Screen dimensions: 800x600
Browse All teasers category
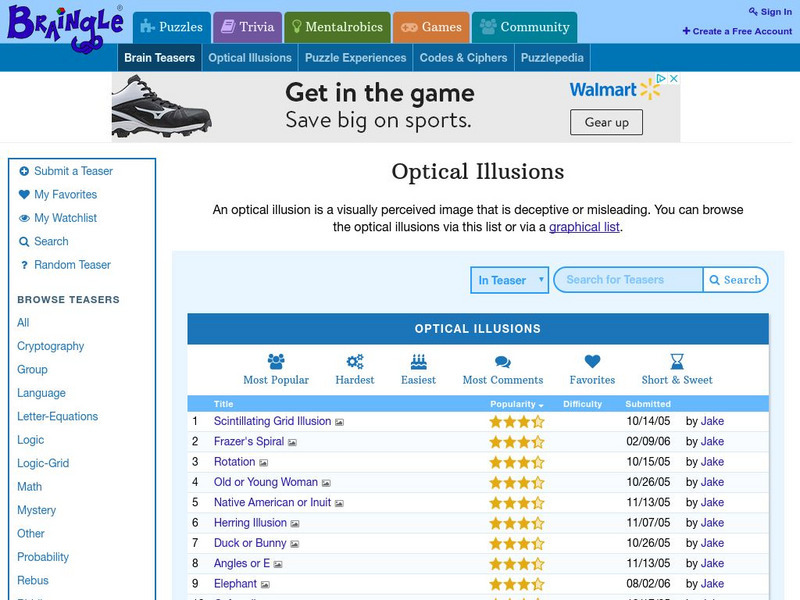pyautogui.click(x=23, y=322)
